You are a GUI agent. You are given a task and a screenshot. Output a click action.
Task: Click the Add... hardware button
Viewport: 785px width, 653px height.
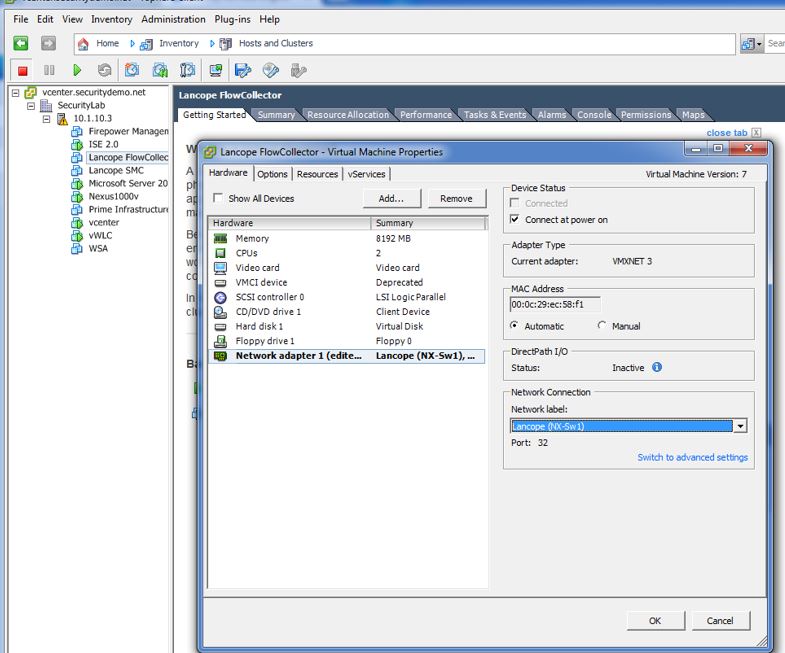click(x=391, y=198)
